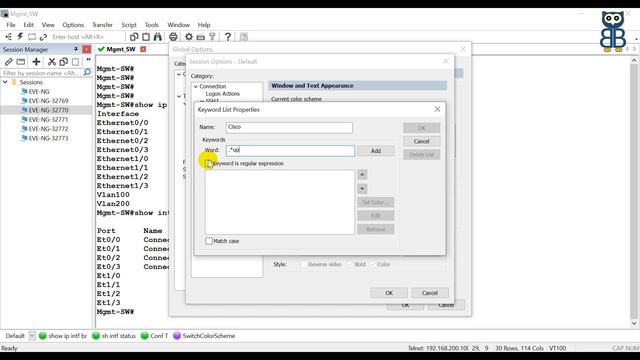Click the key icon left of the Help icon
640x360 pixels.
(x=212, y=37)
